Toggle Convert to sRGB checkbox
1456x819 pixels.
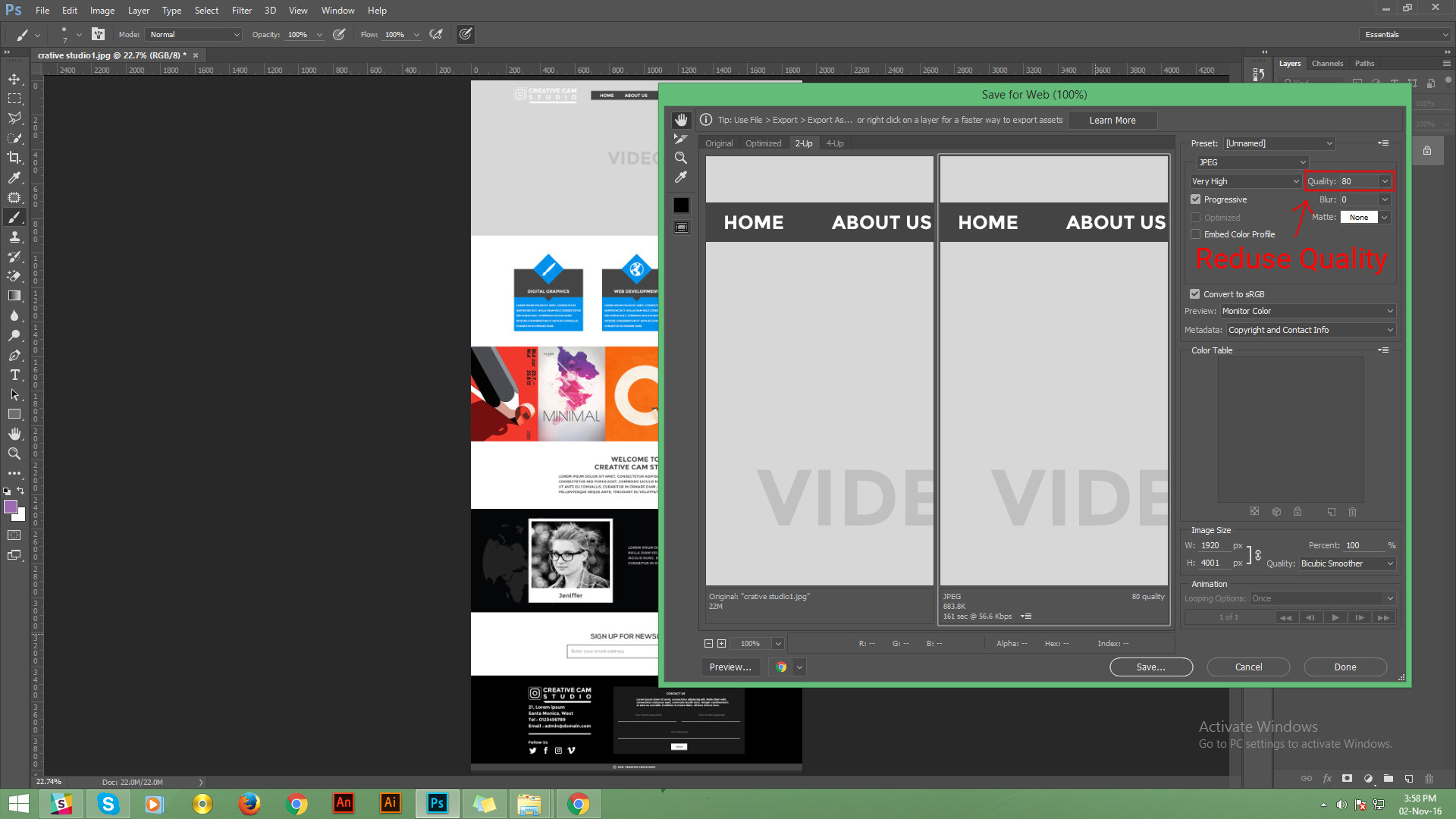(x=1195, y=294)
